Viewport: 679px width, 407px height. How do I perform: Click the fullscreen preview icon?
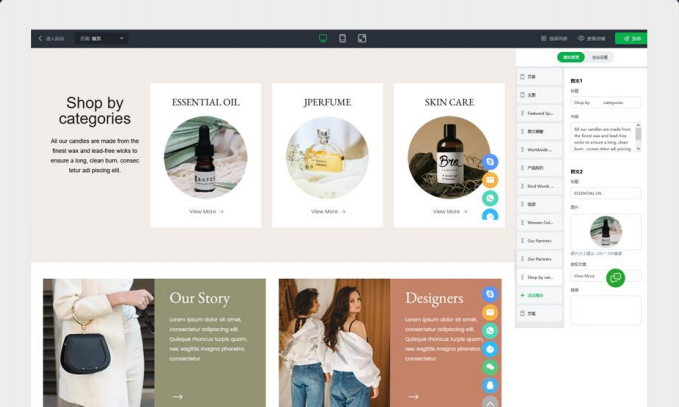point(362,39)
